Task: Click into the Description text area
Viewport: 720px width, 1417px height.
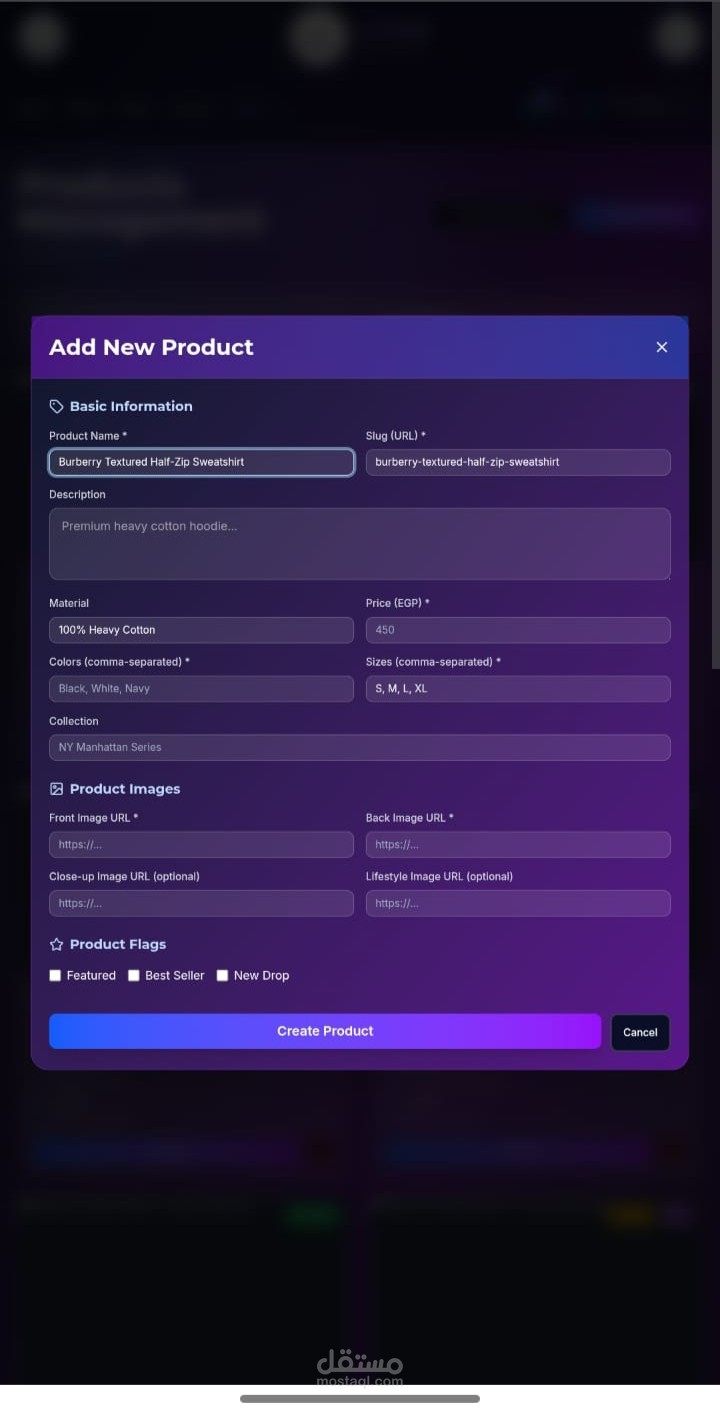Action: pyautogui.click(x=359, y=543)
